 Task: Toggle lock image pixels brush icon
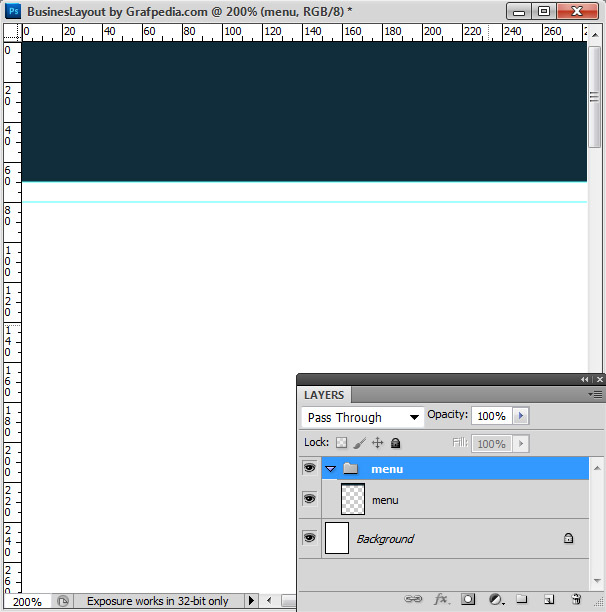pos(360,443)
